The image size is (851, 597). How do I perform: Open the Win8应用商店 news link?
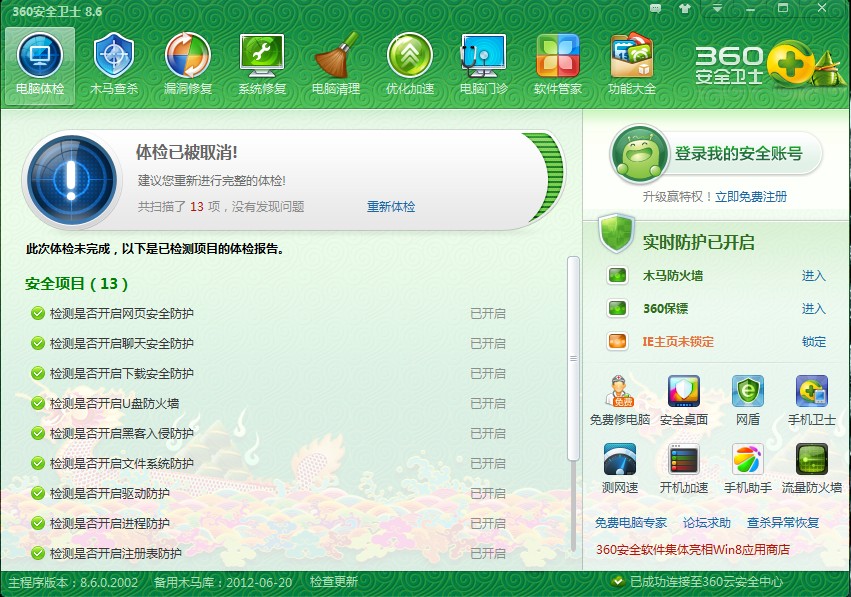tap(693, 550)
